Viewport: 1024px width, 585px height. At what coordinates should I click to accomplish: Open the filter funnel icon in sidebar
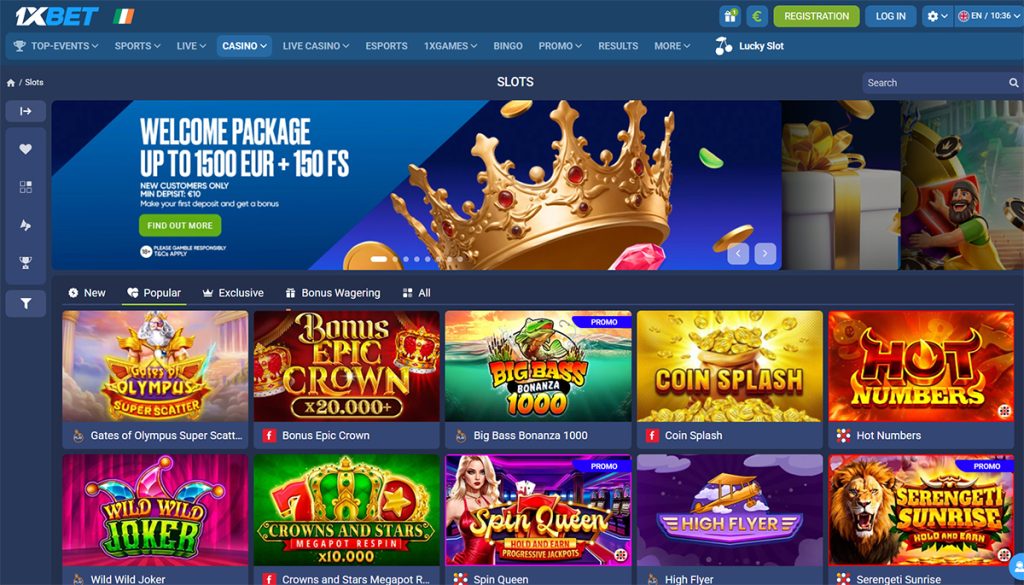25,304
